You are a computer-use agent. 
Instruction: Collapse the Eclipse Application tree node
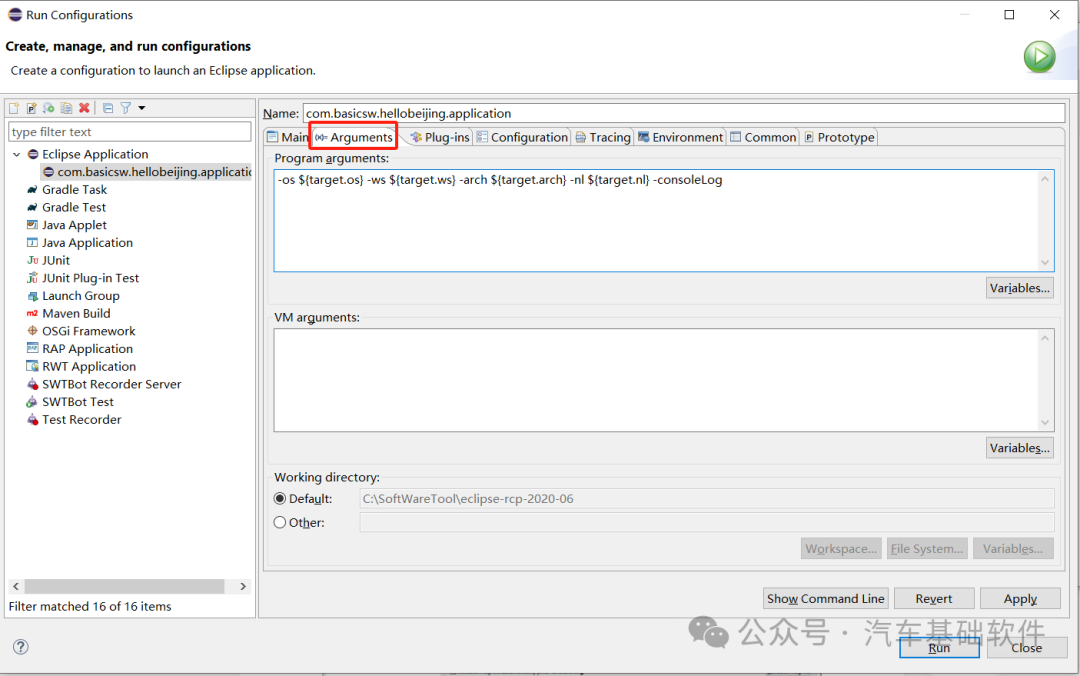[x=17, y=154]
